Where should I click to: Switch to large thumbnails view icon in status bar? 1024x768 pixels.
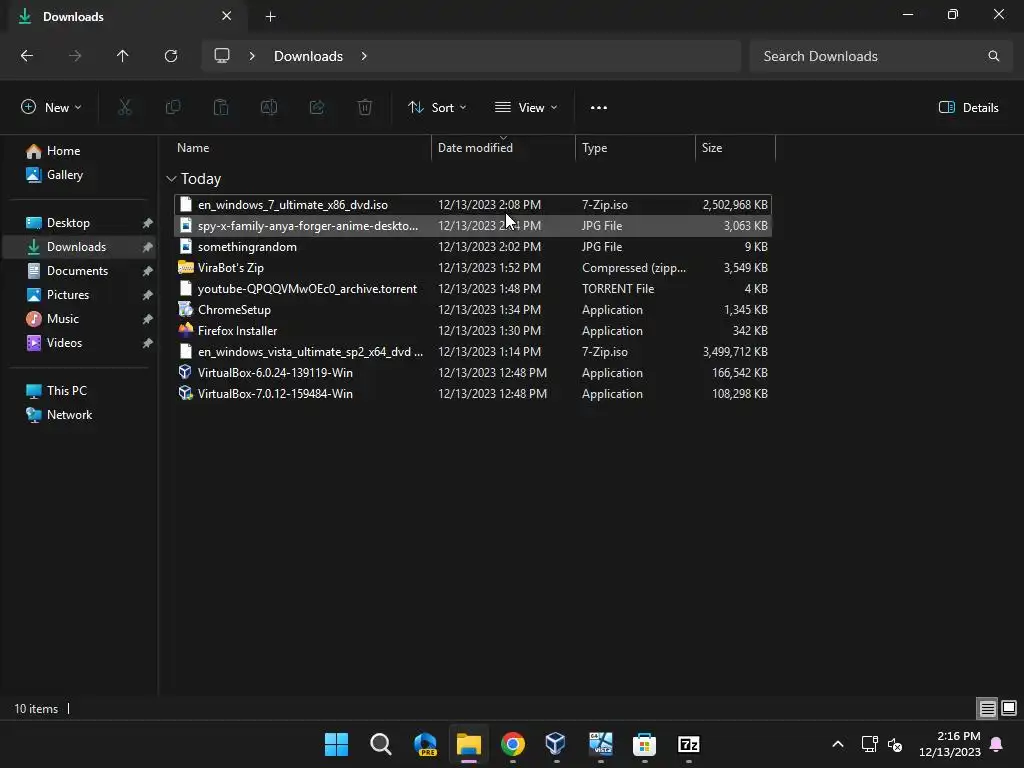tap(1009, 708)
